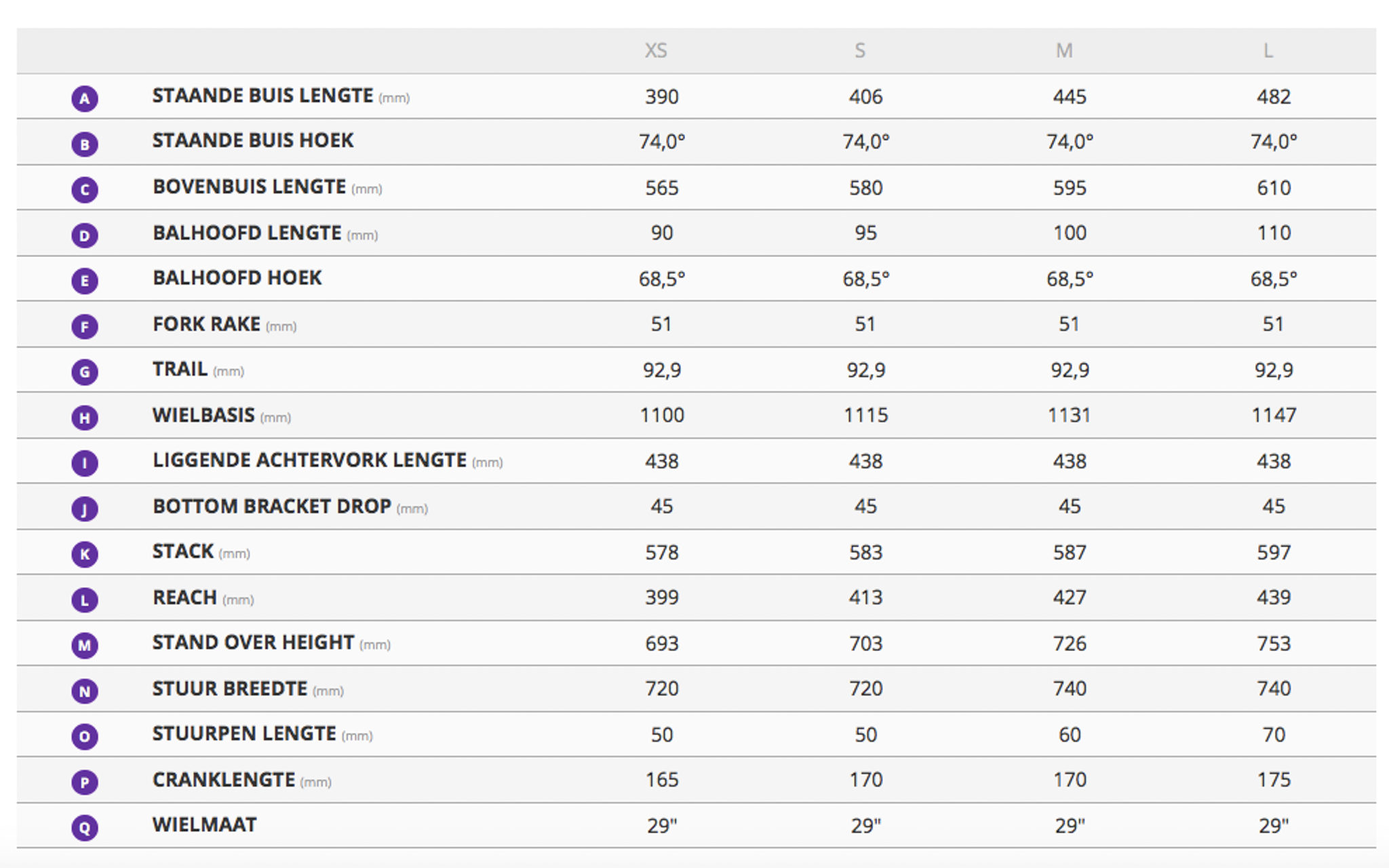The image size is (1389, 868).
Task: Click the P icon beside Cranklengte
Action: click(85, 782)
